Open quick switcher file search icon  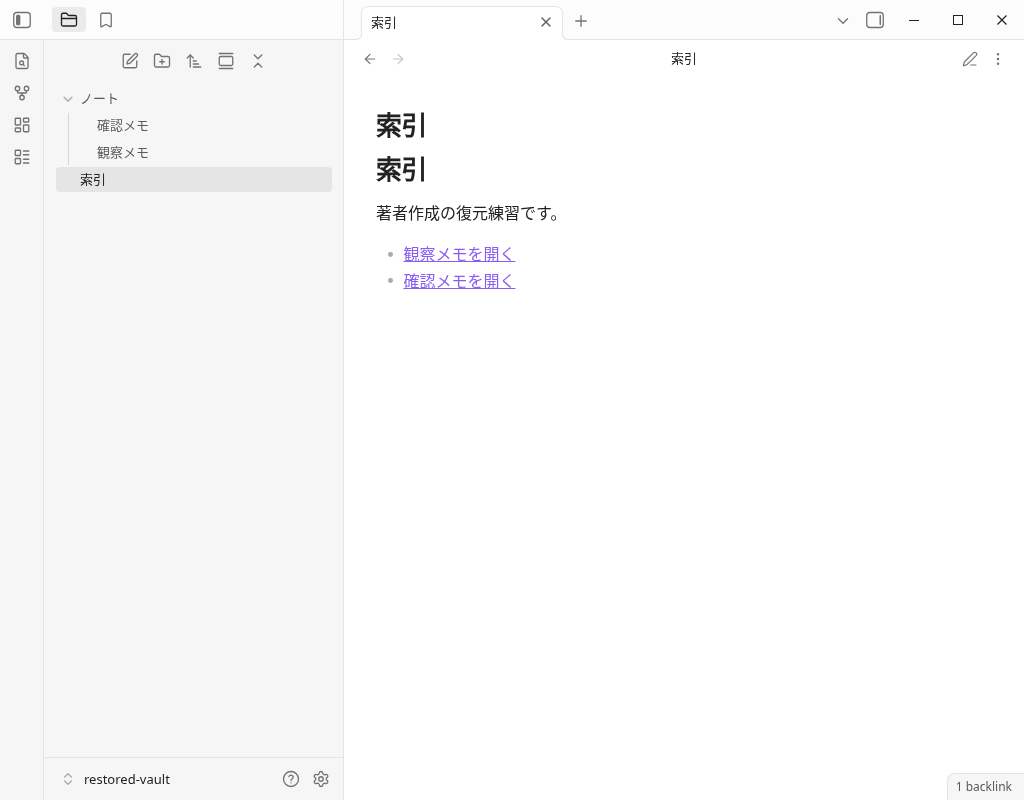tap(22, 61)
